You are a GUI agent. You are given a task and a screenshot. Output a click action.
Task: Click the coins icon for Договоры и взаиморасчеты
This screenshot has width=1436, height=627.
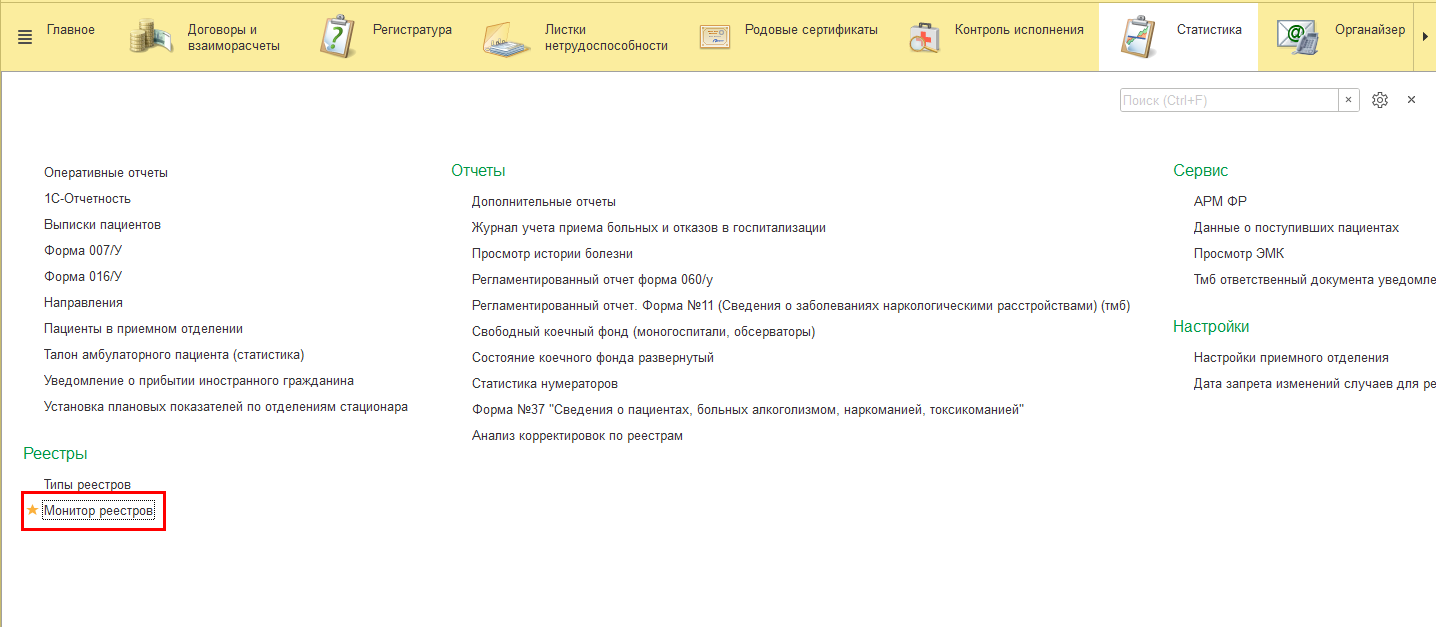[151, 36]
